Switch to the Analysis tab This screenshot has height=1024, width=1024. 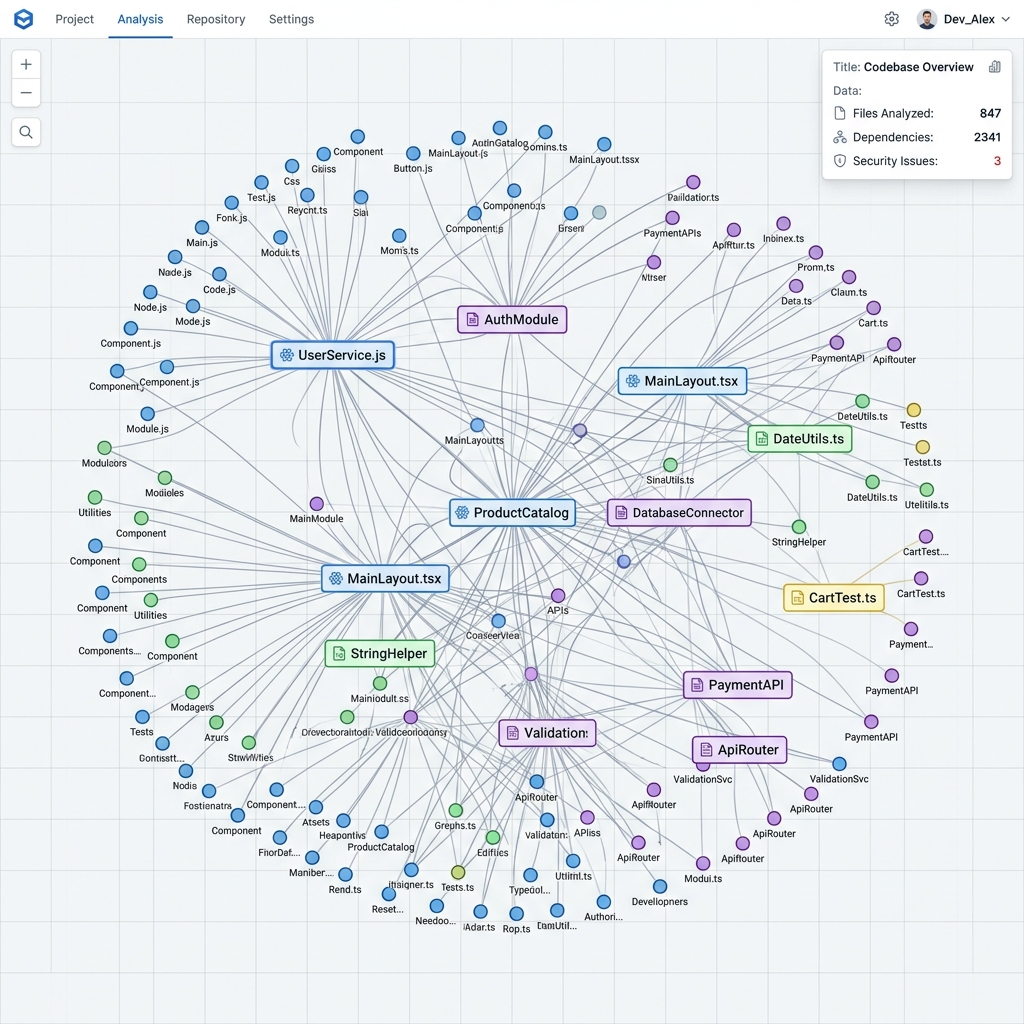[x=140, y=19]
